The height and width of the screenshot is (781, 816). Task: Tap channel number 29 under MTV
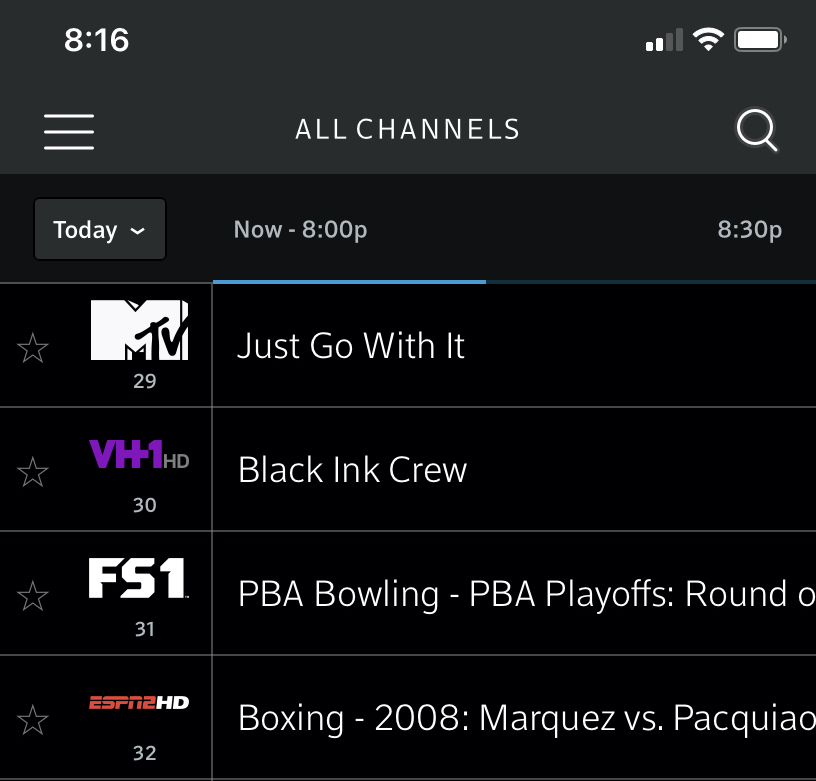(145, 381)
